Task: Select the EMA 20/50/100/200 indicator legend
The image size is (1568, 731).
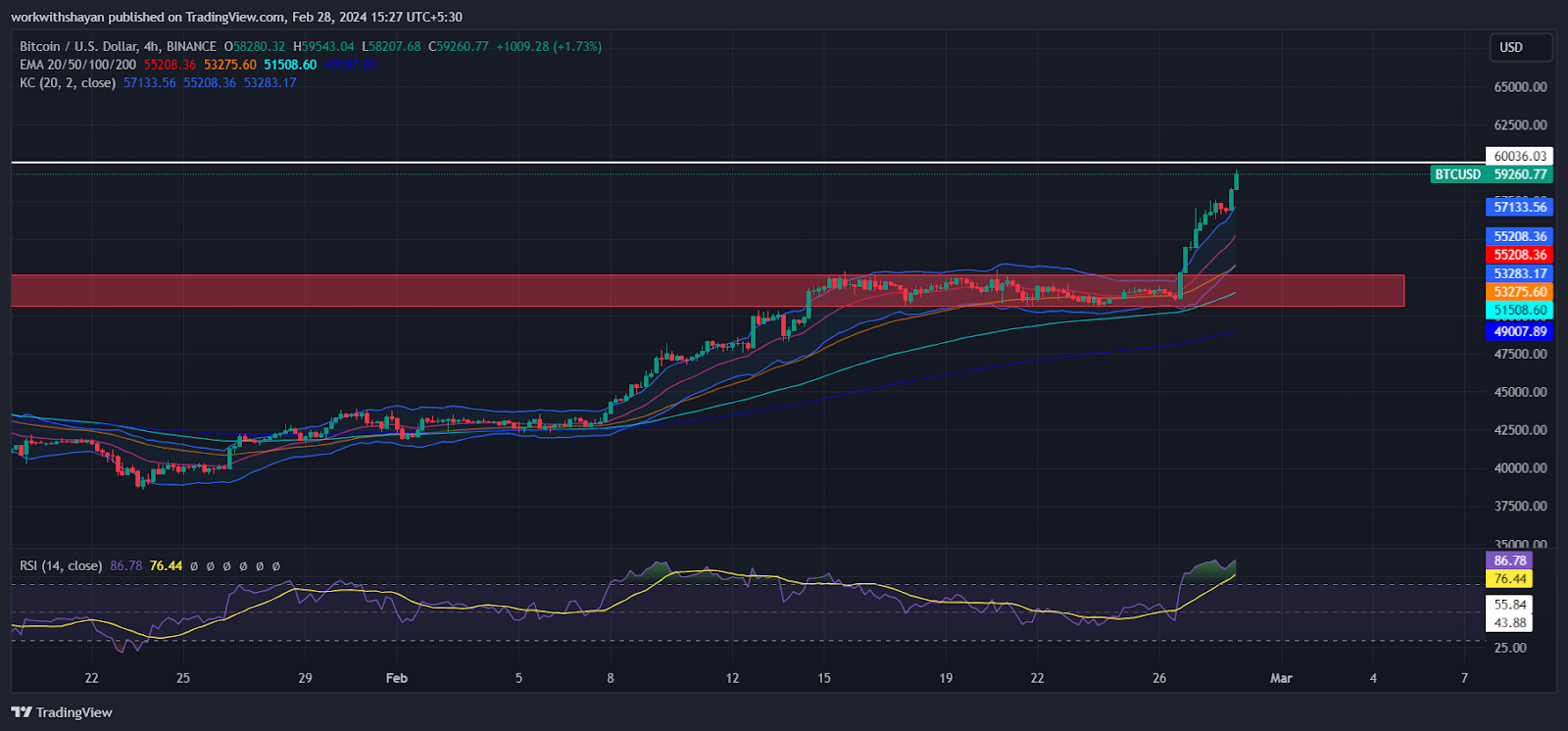Action: click(77, 65)
